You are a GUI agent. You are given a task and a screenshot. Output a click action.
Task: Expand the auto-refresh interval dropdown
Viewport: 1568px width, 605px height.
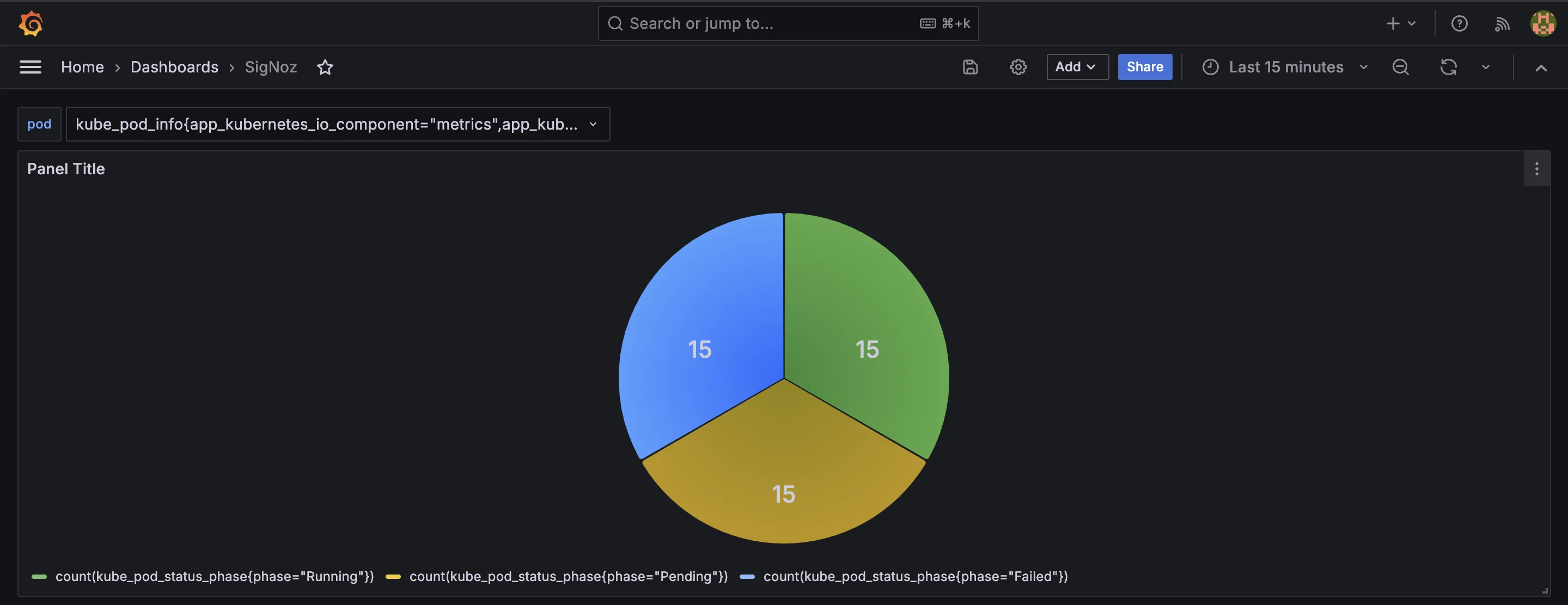coord(1485,67)
